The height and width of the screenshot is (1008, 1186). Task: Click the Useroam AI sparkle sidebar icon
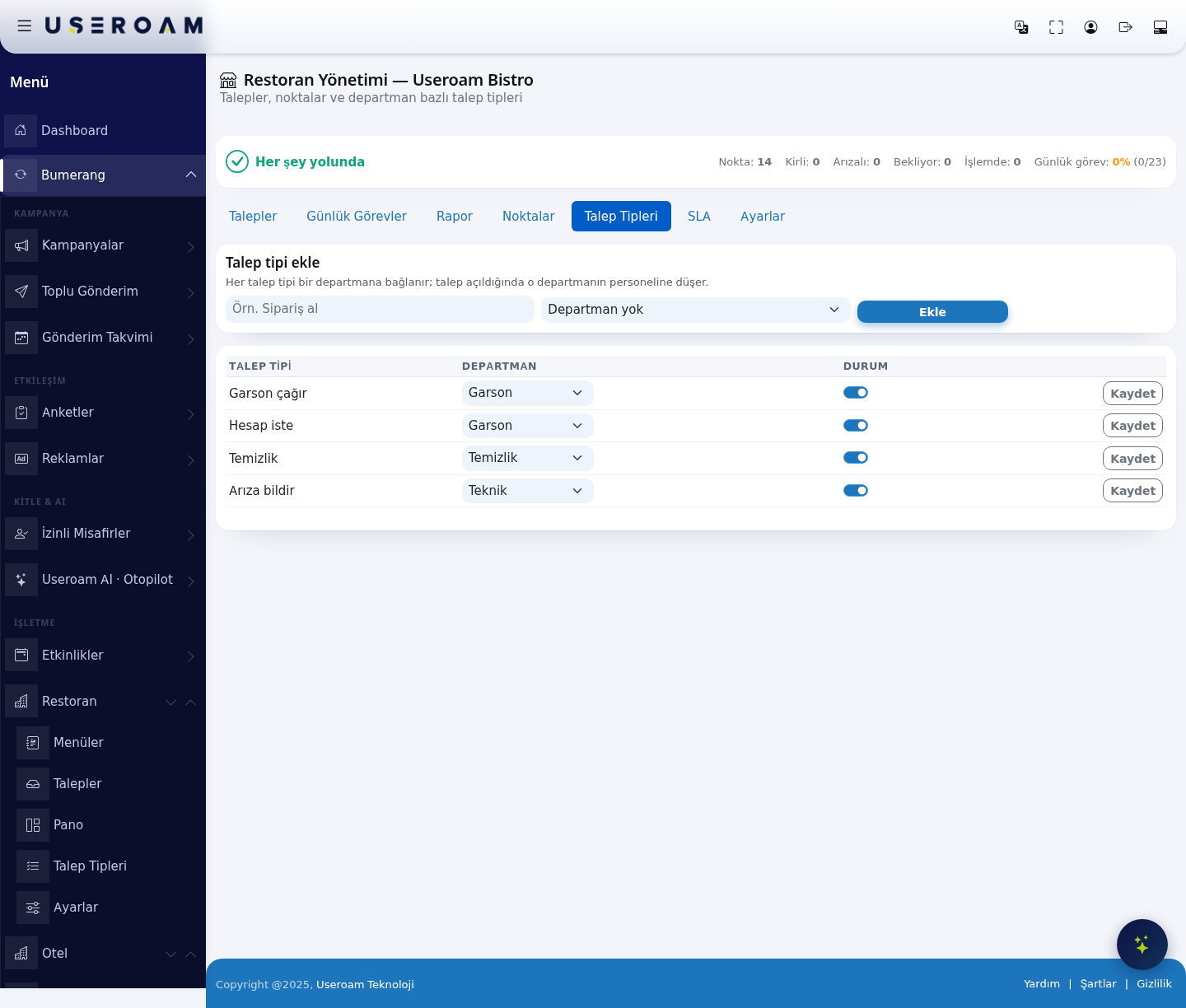pyautogui.click(x=21, y=580)
